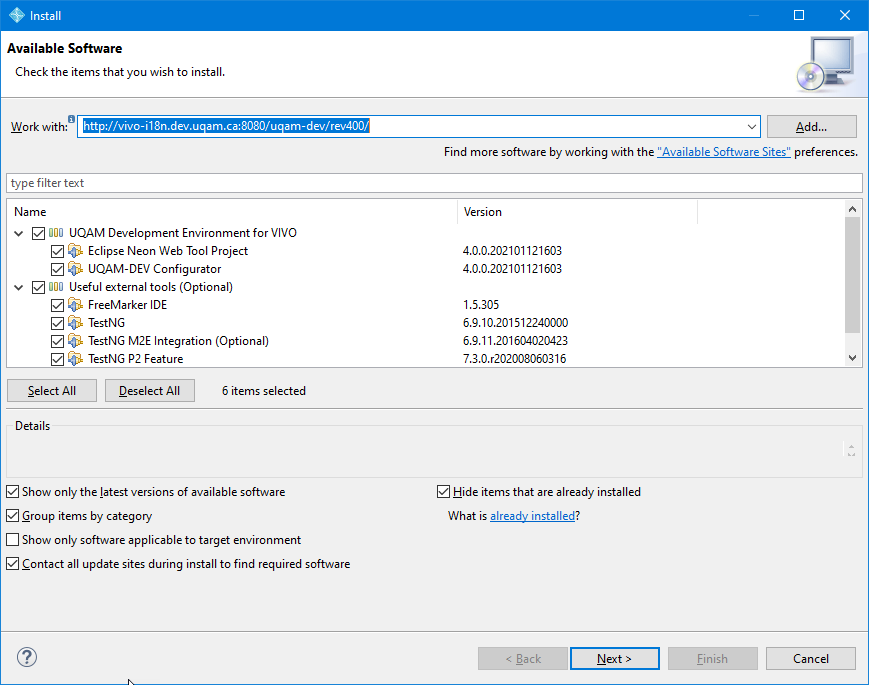The width and height of the screenshot is (869, 685).
Task: Click the 6 items selected label
Action: pyautogui.click(x=264, y=391)
